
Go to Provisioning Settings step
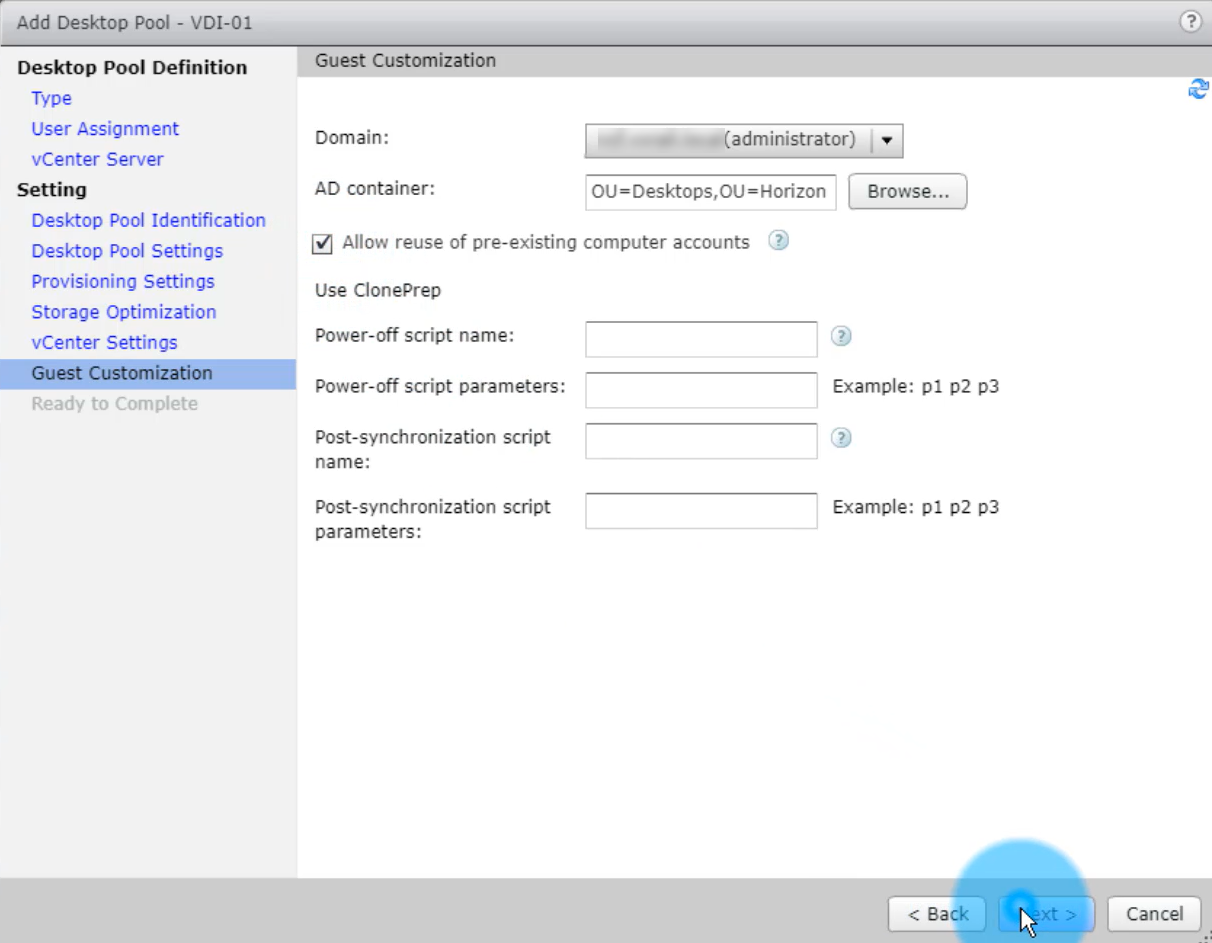coord(123,281)
